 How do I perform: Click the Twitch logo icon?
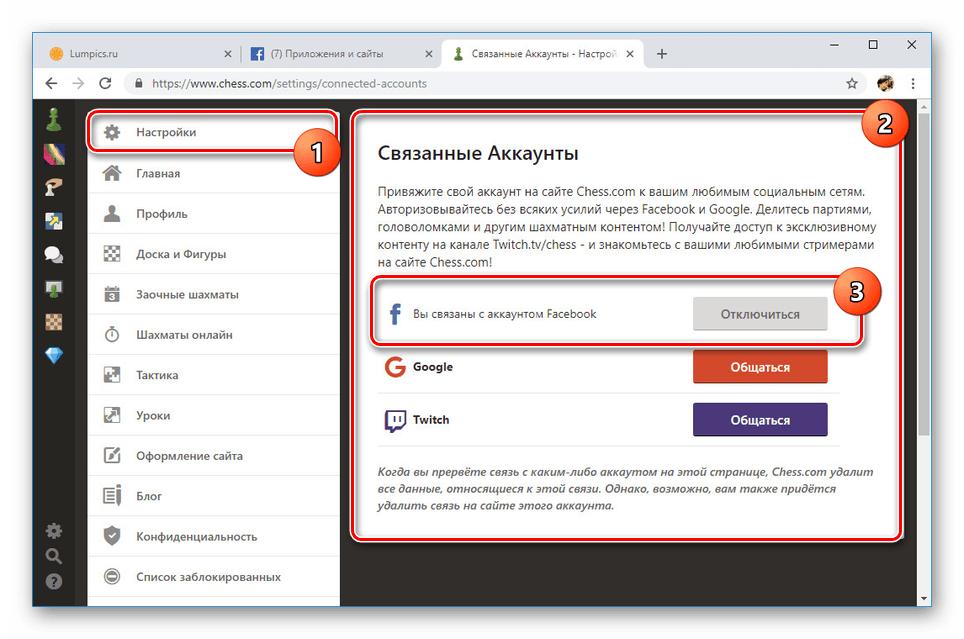click(395, 420)
